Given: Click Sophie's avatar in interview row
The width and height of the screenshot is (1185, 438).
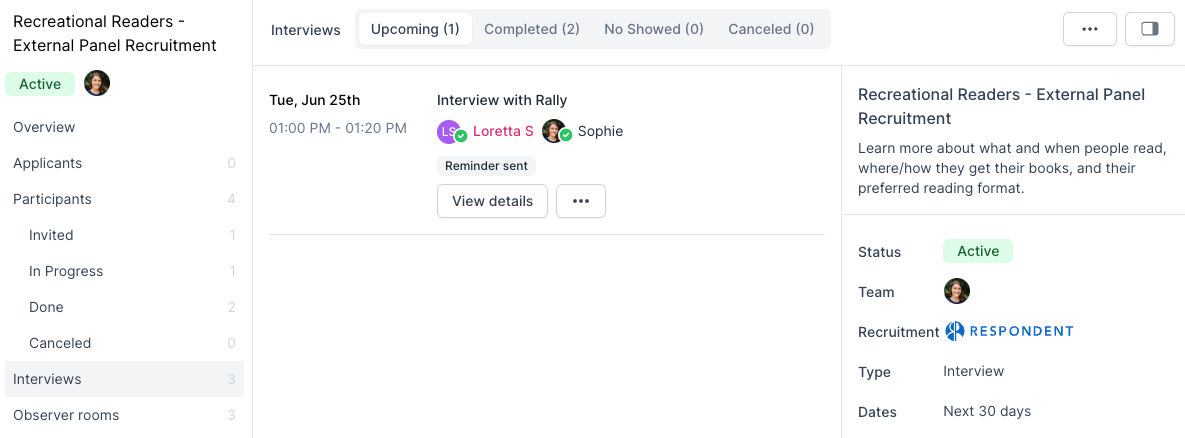Looking at the screenshot, I should pyautogui.click(x=554, y=131).
